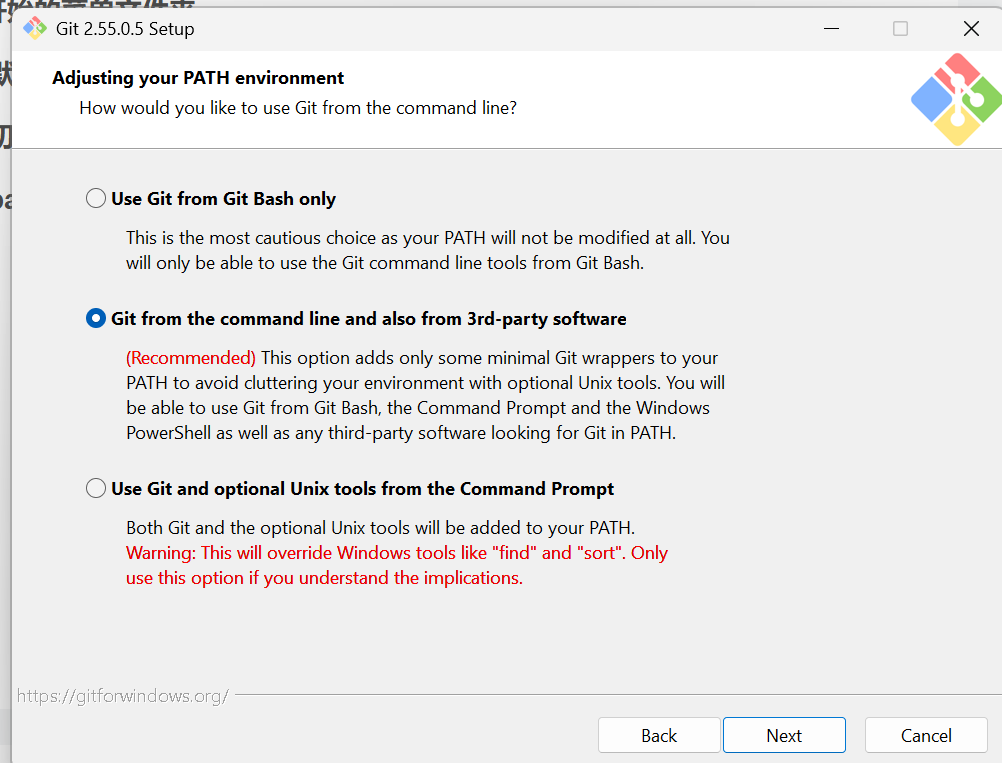
Task: Click the large Git logo in the header
Action: point(956,100)
